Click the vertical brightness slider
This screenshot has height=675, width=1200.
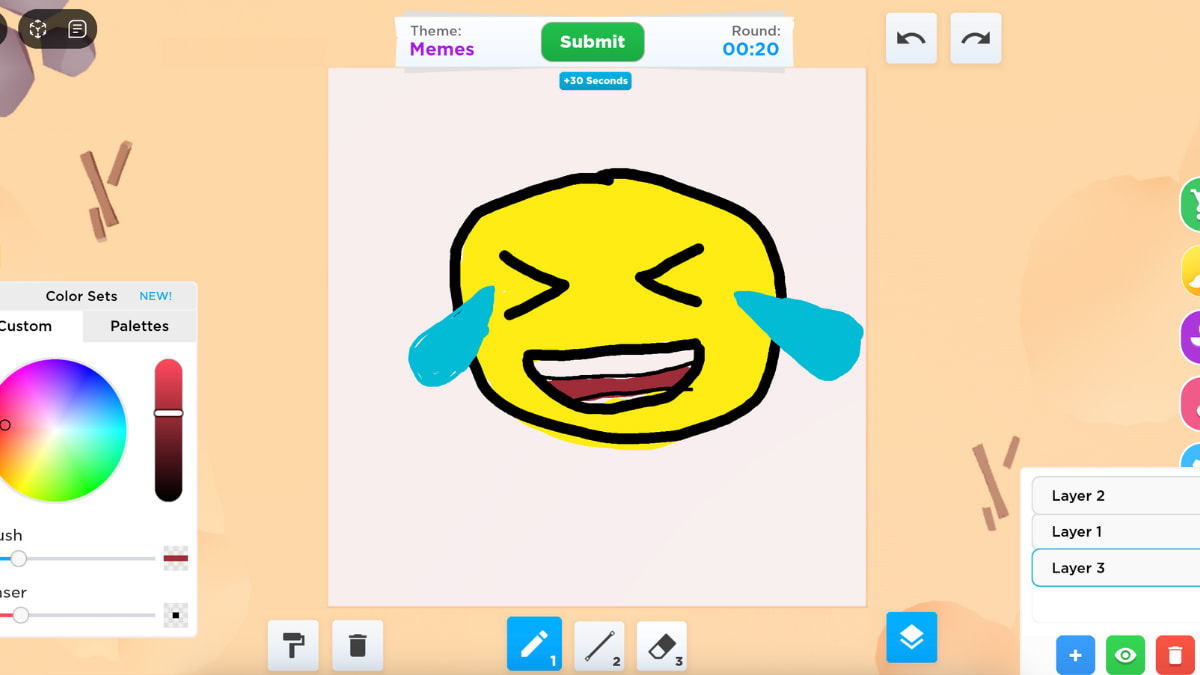pyautogui.click(x=168, y=430)
